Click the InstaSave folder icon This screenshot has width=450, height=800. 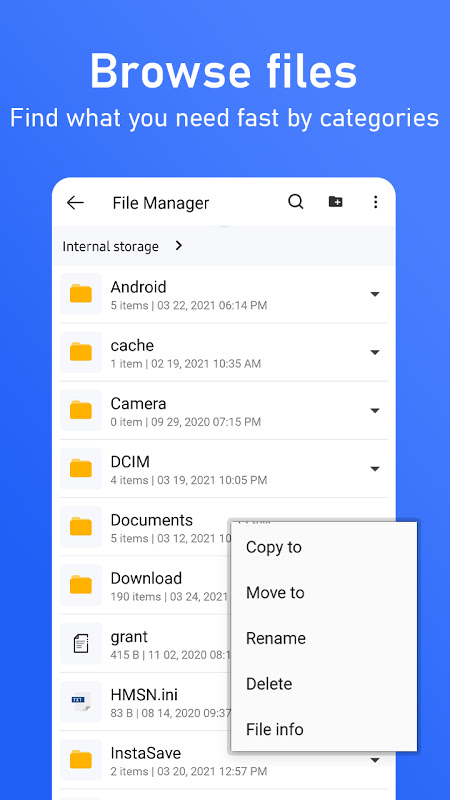coord(81,760)
